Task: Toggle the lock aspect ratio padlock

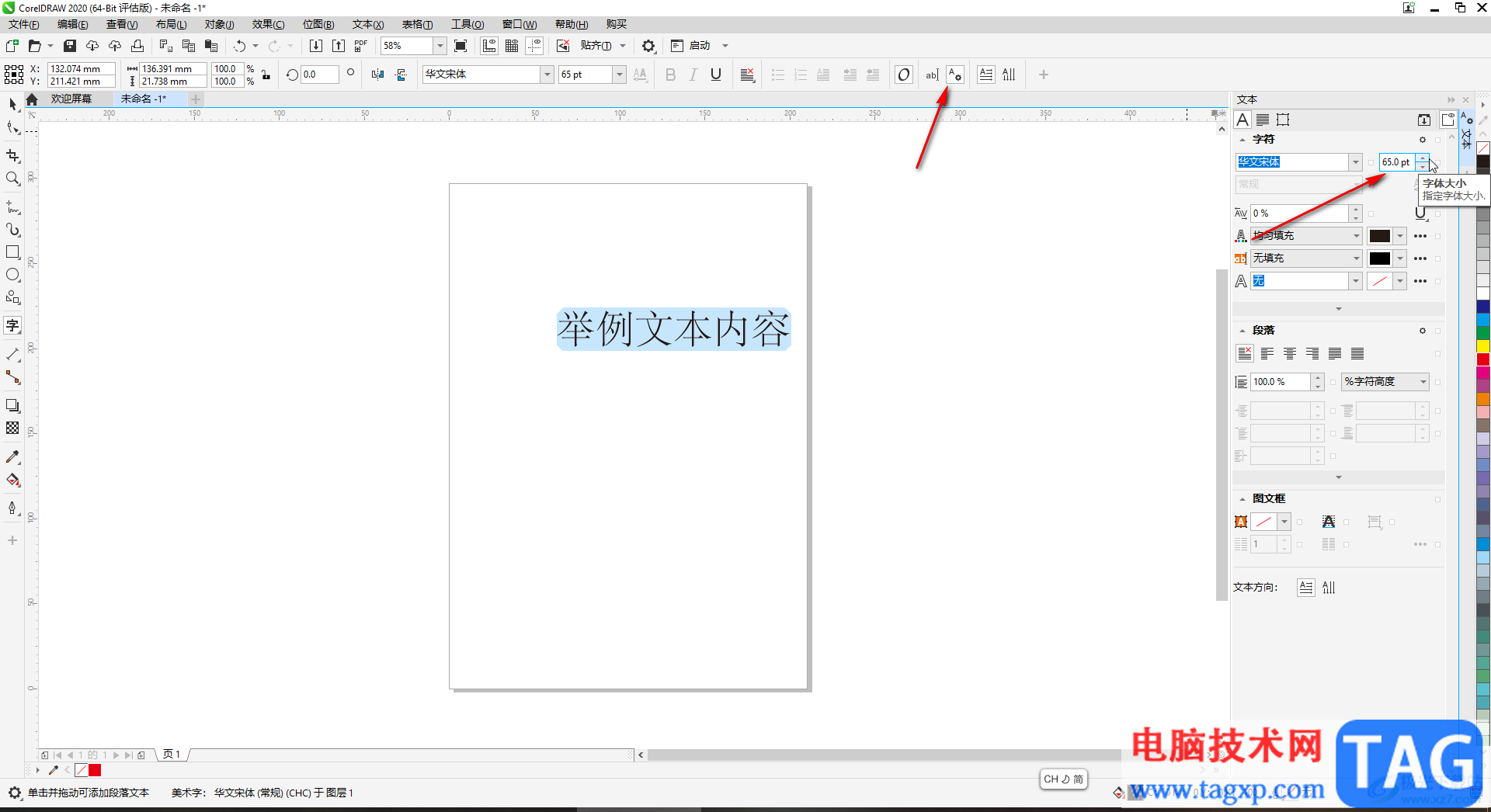Action: (266, 75)
